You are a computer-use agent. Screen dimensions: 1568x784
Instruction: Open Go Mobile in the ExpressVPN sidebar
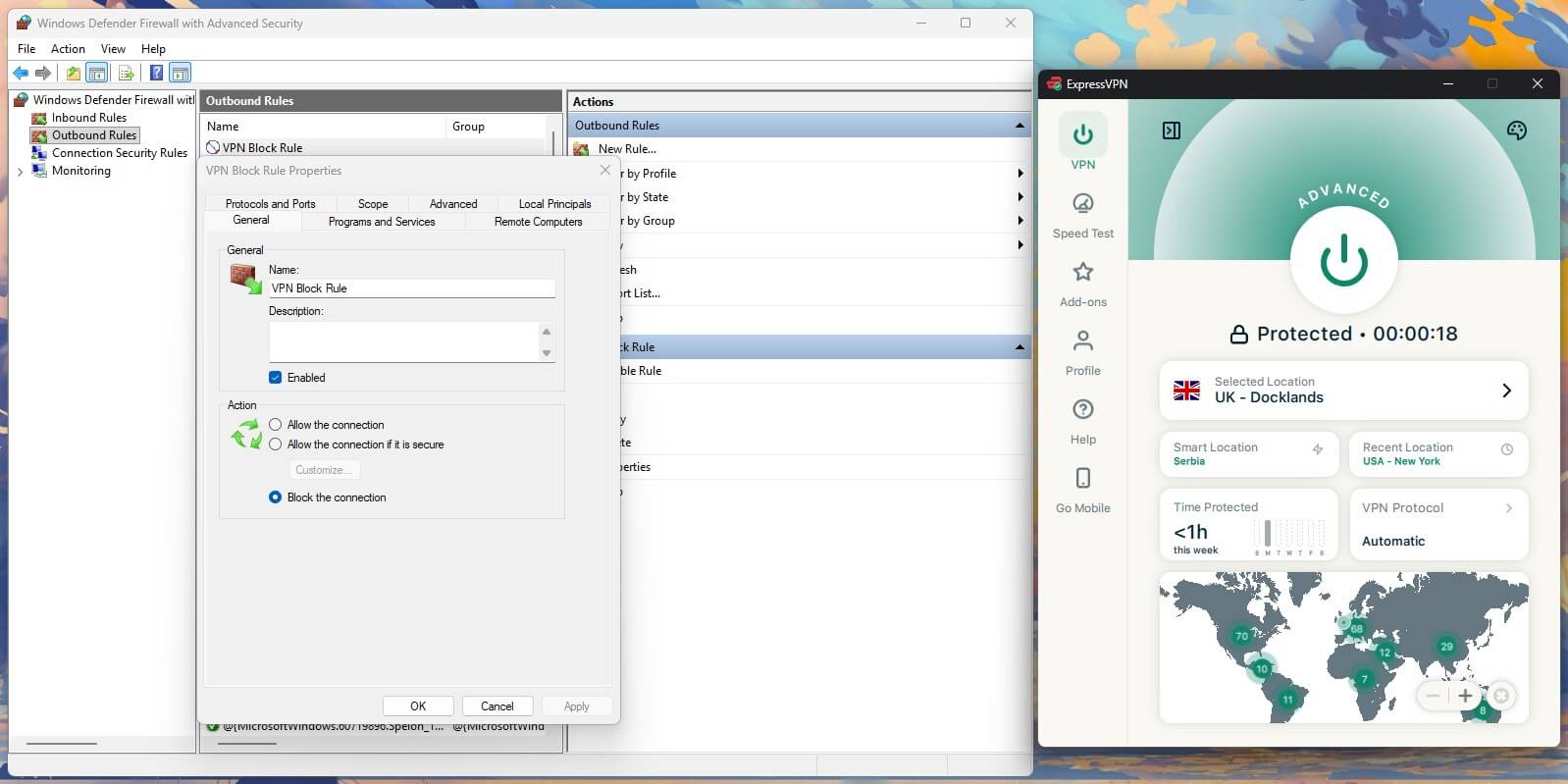pyautogui.click(x=1083, y=491)
